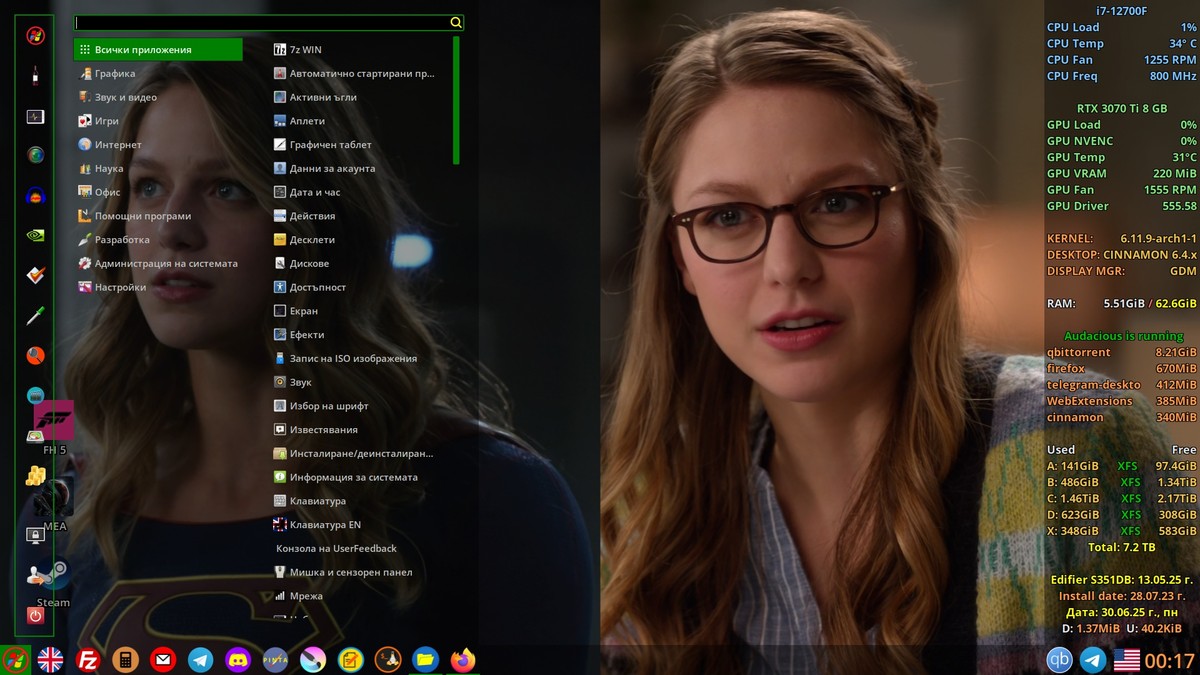Open Pinta image editor in taskbar

(x=275, y=660)
